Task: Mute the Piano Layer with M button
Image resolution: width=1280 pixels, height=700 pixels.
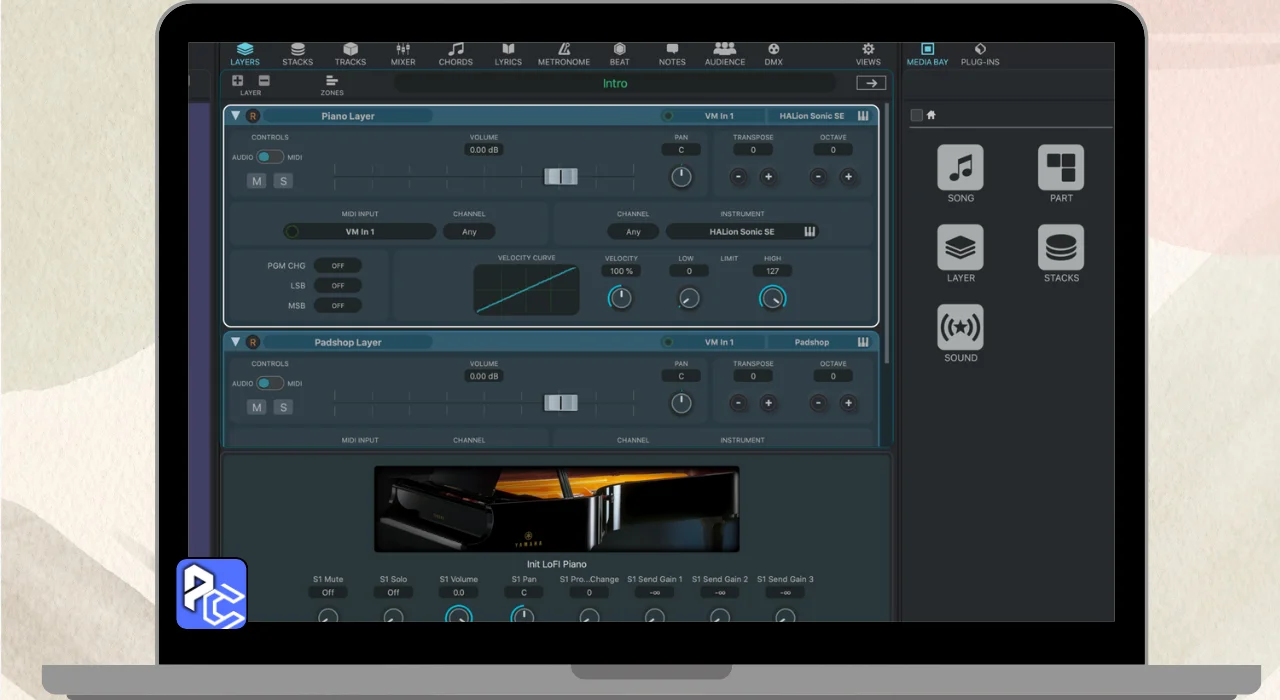Action: (x=257, y=181)
